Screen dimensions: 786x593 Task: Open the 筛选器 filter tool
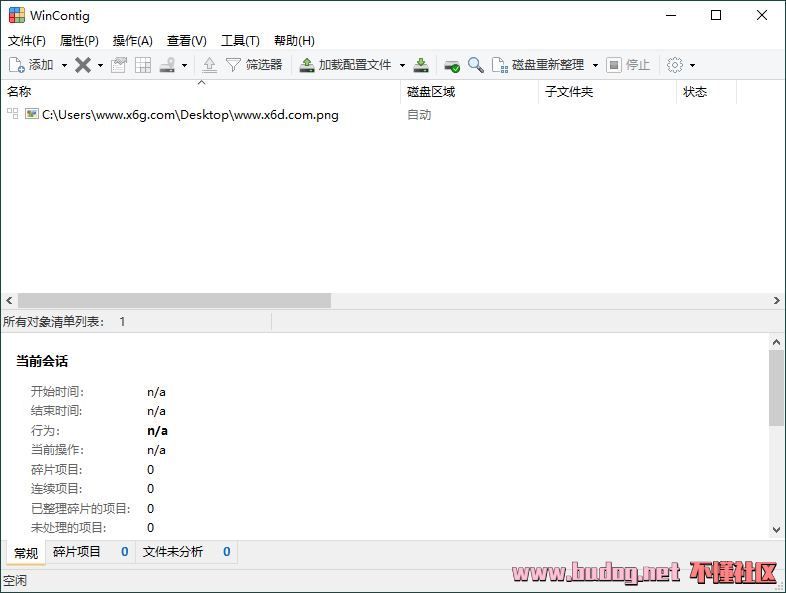[x=254, y=65]
